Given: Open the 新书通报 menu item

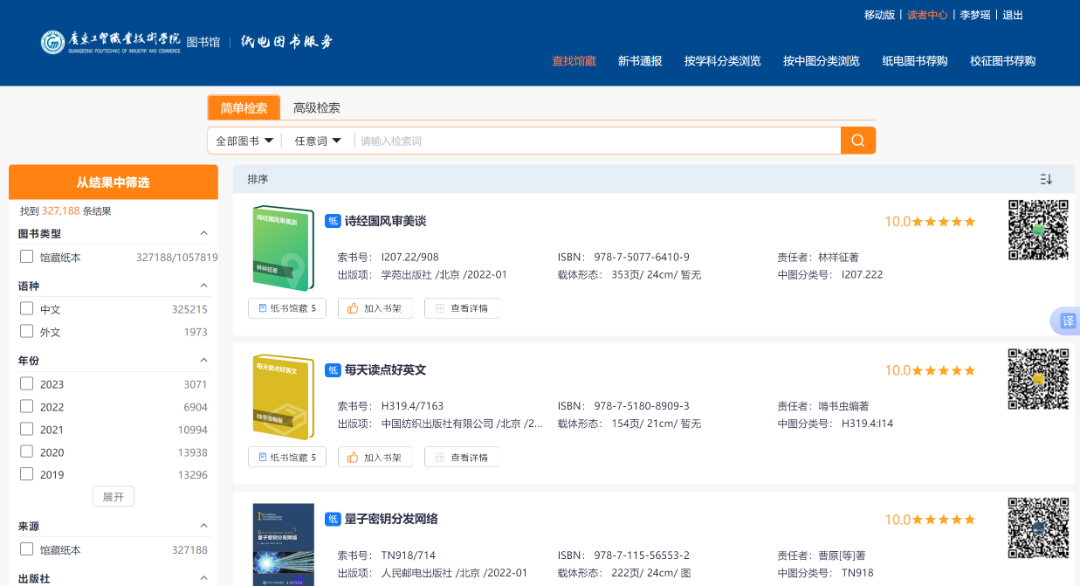Looking at the screenshot, I should point(640,61).
